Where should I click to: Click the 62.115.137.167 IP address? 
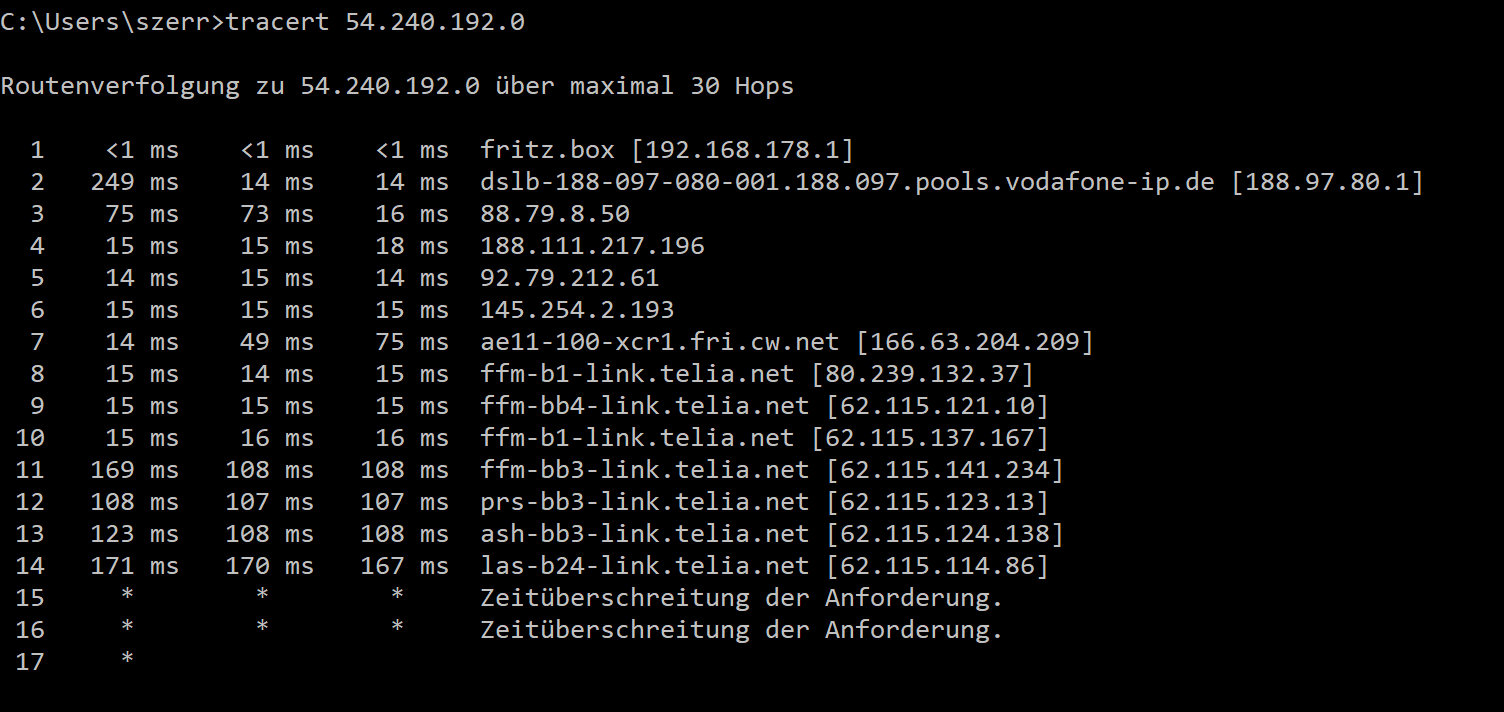tap(930, 438)
